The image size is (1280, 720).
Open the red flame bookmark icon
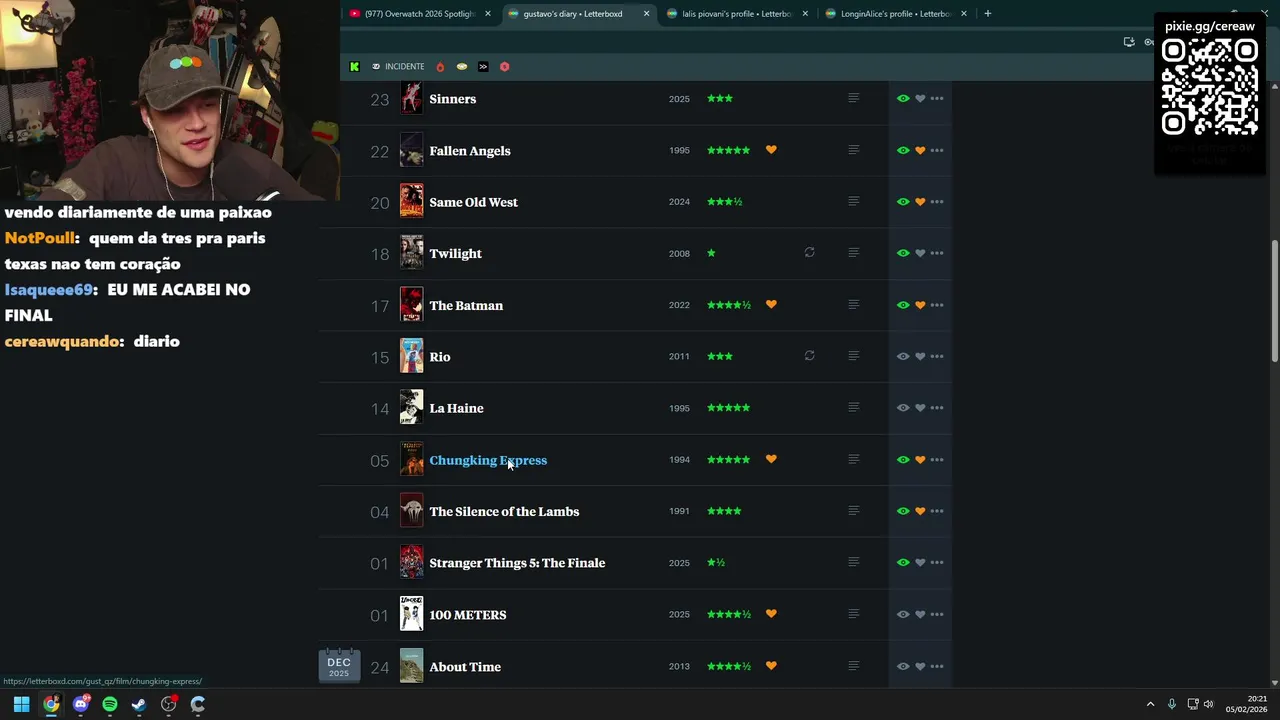point(440,67)
